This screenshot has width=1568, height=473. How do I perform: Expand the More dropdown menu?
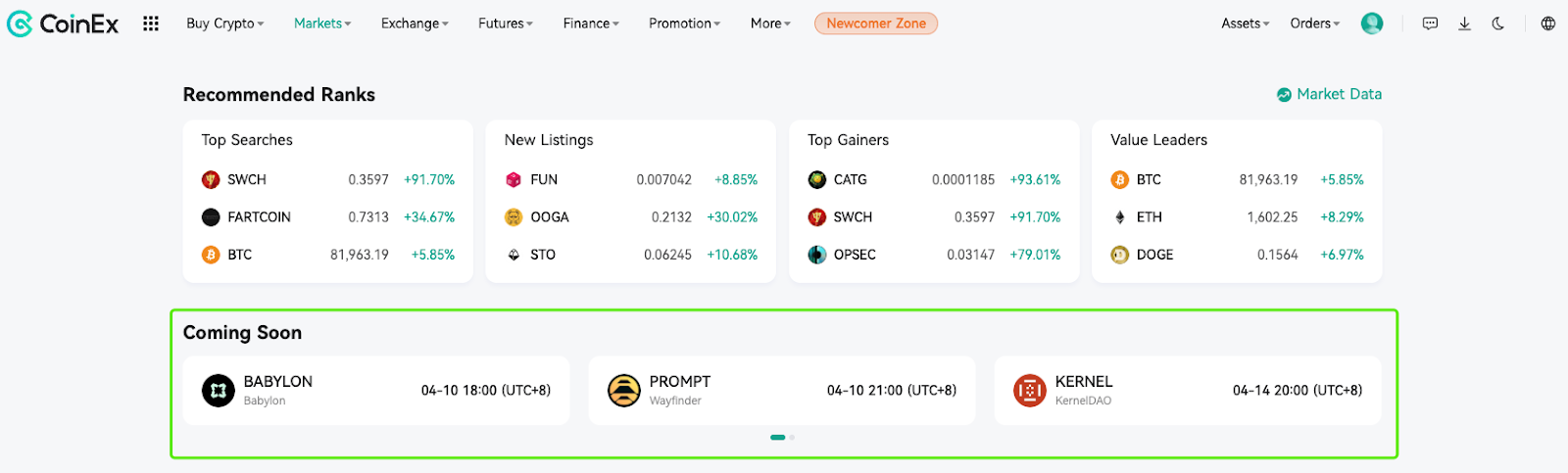click(770, 24)
